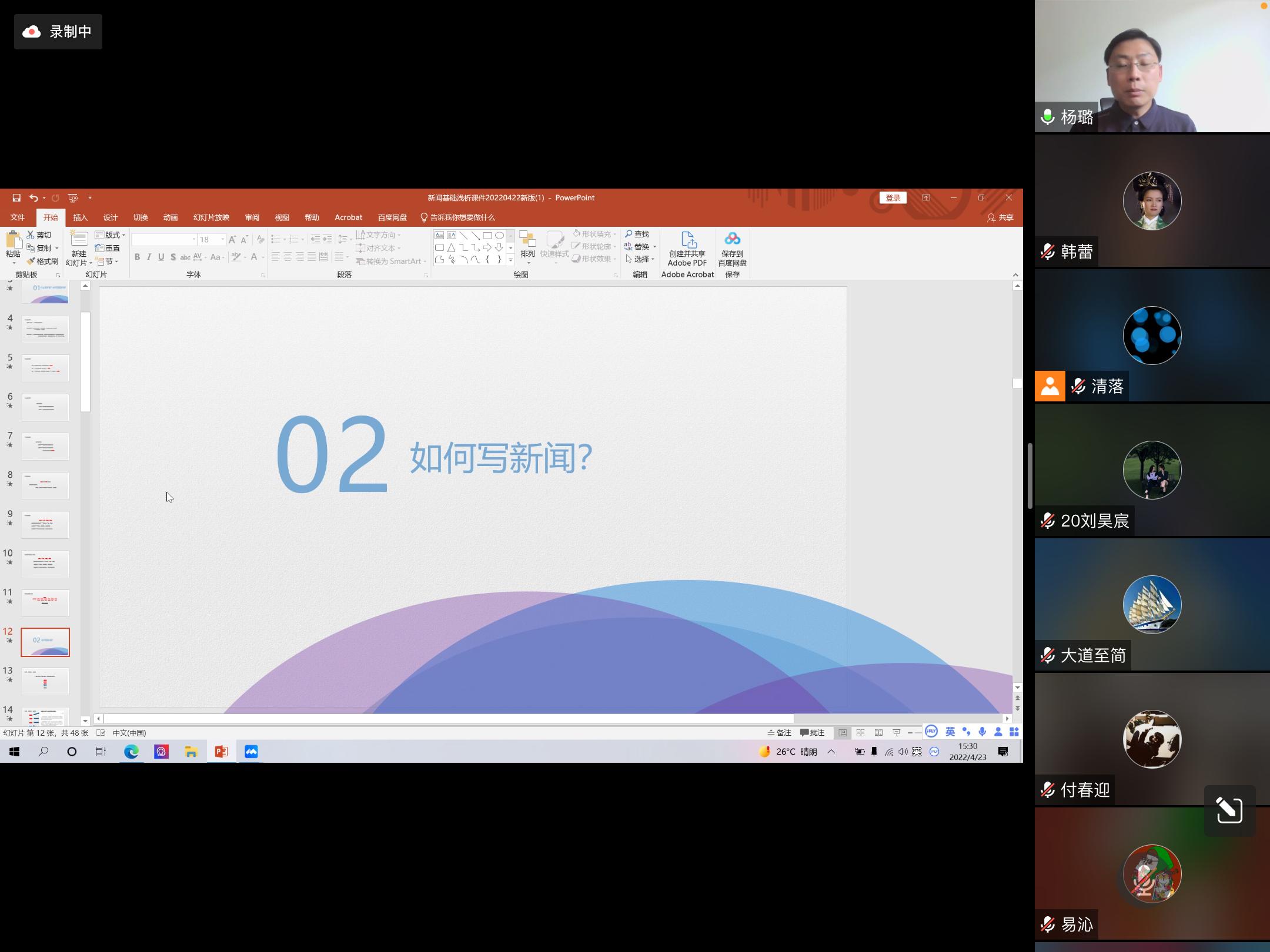1270x952 pixels.
Task: Toggle Notes (备注) pane in status bar
Action: [780, 733]
